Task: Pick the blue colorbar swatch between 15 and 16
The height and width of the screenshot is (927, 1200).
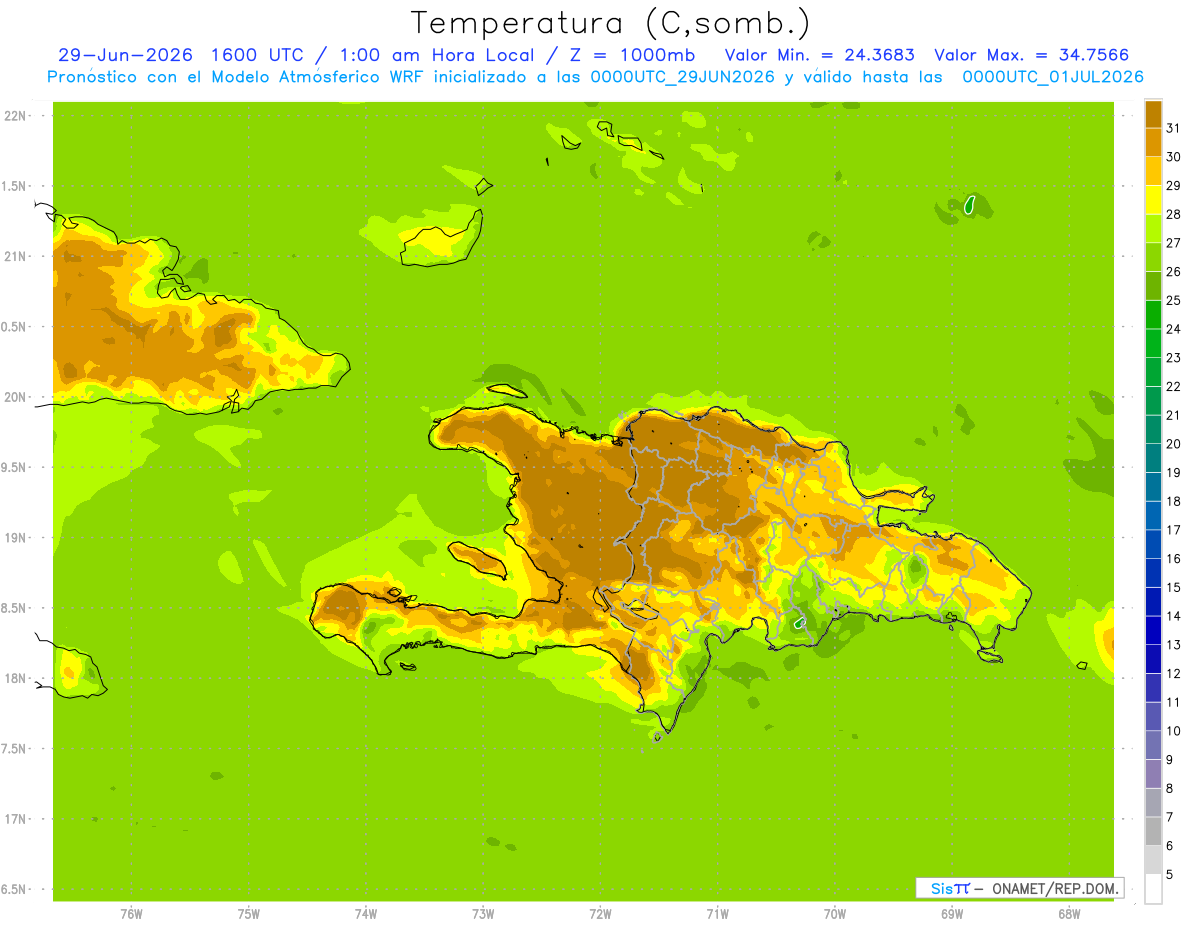Action: (x=1153, y=573)
